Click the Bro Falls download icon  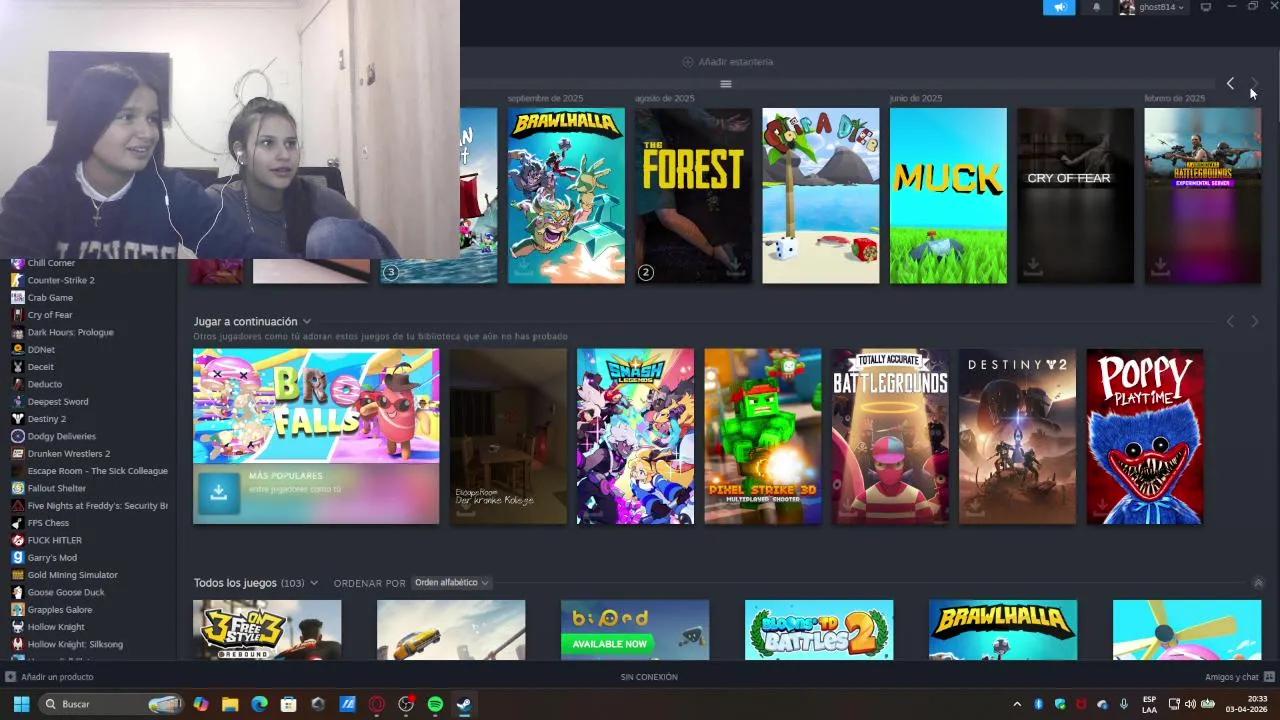219,491
